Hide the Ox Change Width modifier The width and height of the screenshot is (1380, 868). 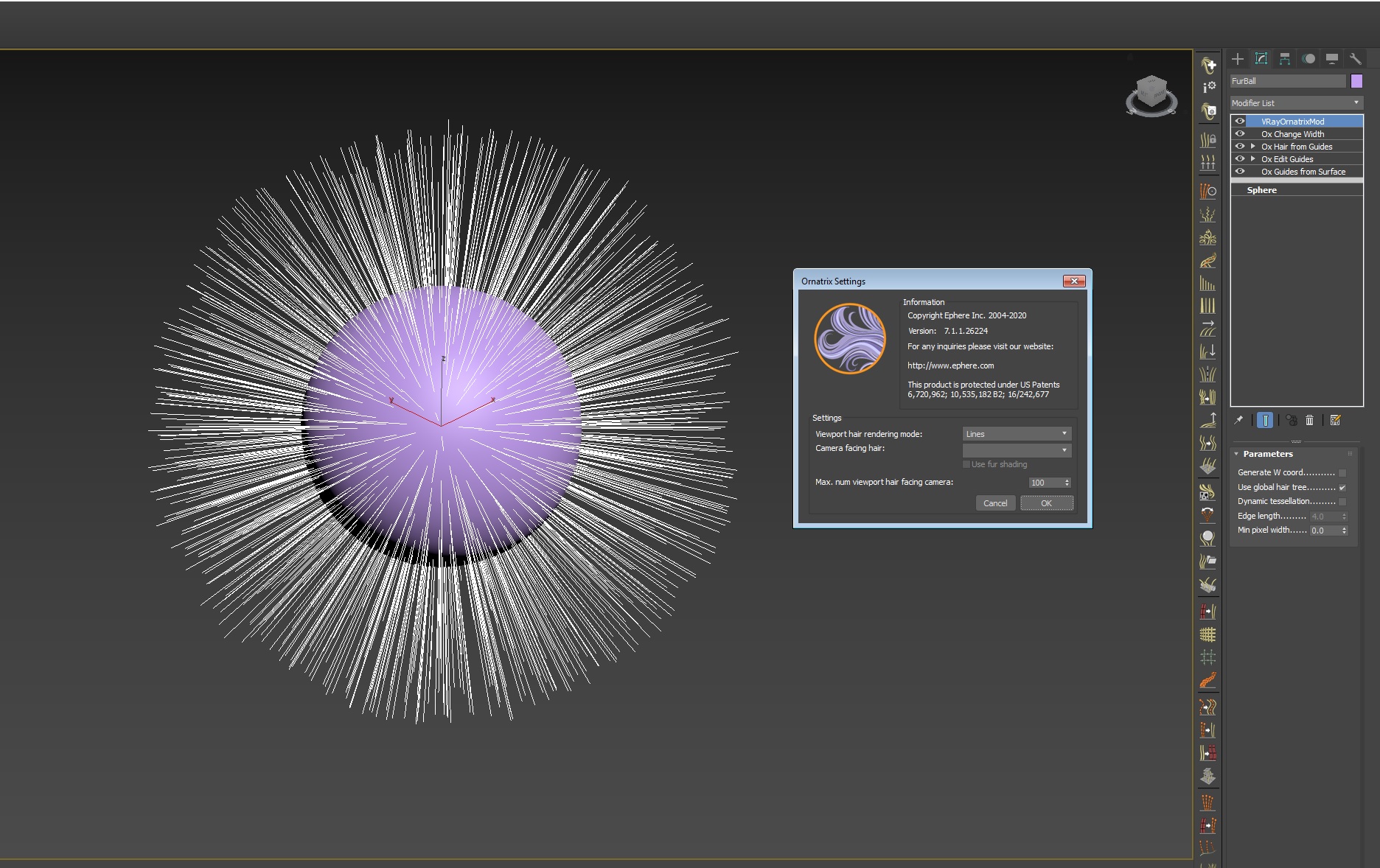click(x=1240, y=134)
